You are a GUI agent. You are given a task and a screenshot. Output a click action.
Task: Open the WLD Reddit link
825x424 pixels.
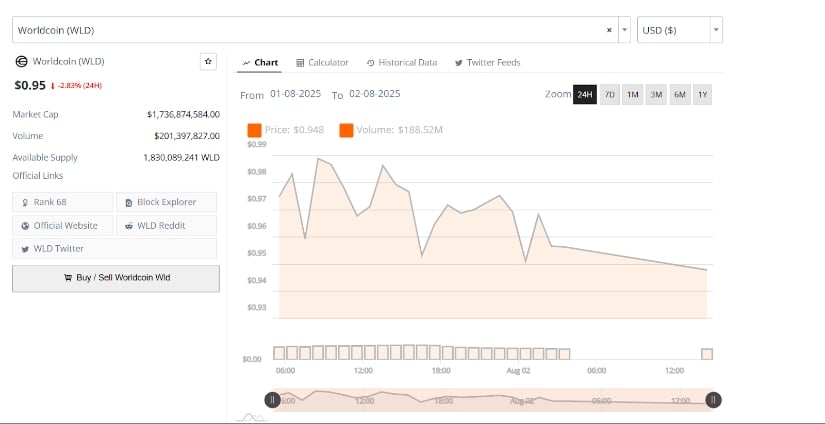tap(166, 225)
